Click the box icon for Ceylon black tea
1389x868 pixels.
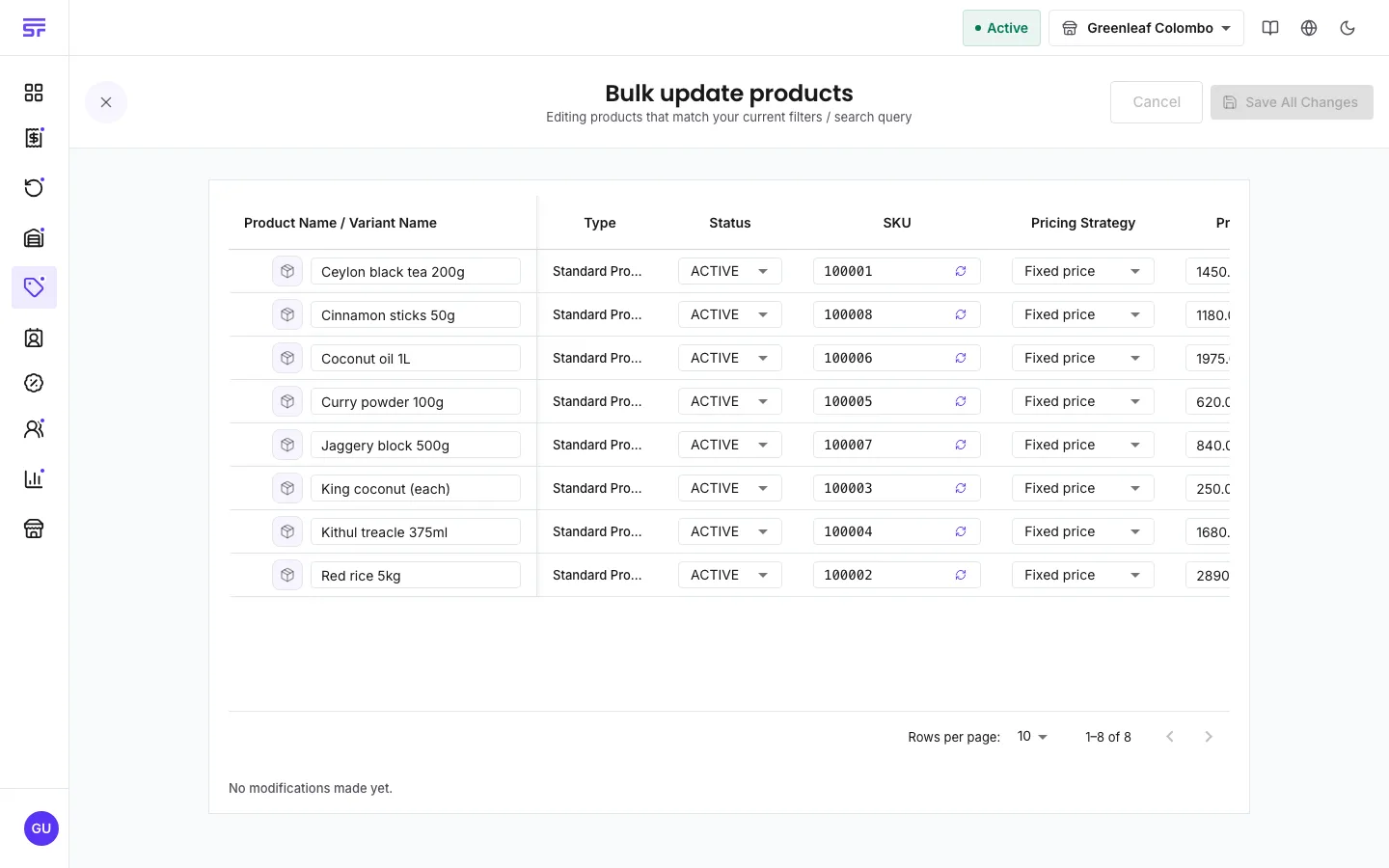(287, 271)
